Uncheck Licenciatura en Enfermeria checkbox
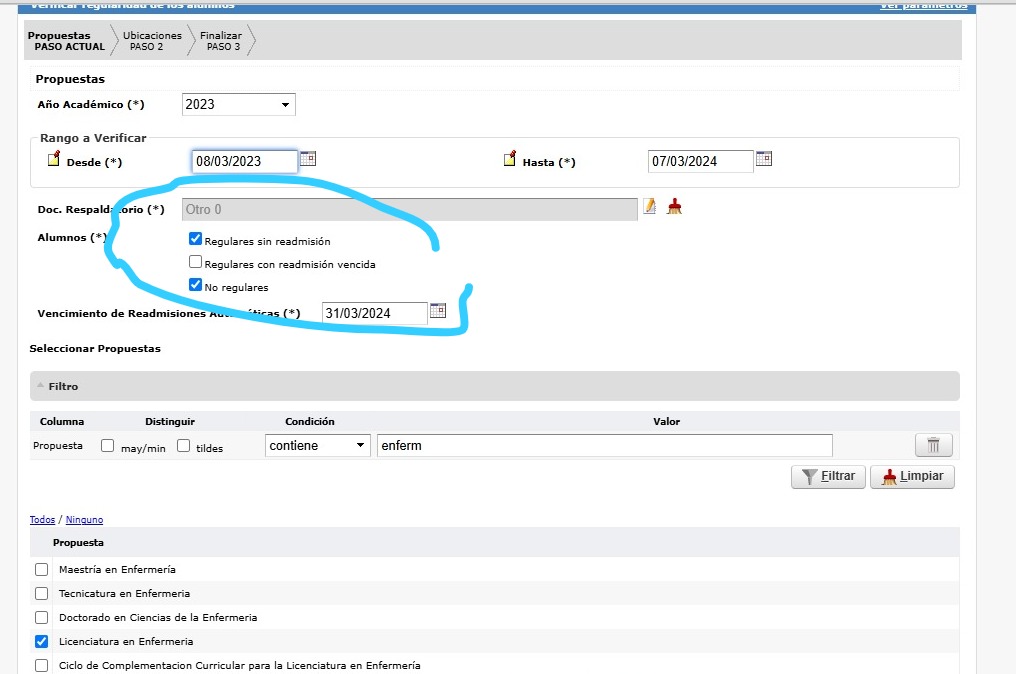Image resolution: width=1016 pixels, height=674 pixels. pos(41,642)
